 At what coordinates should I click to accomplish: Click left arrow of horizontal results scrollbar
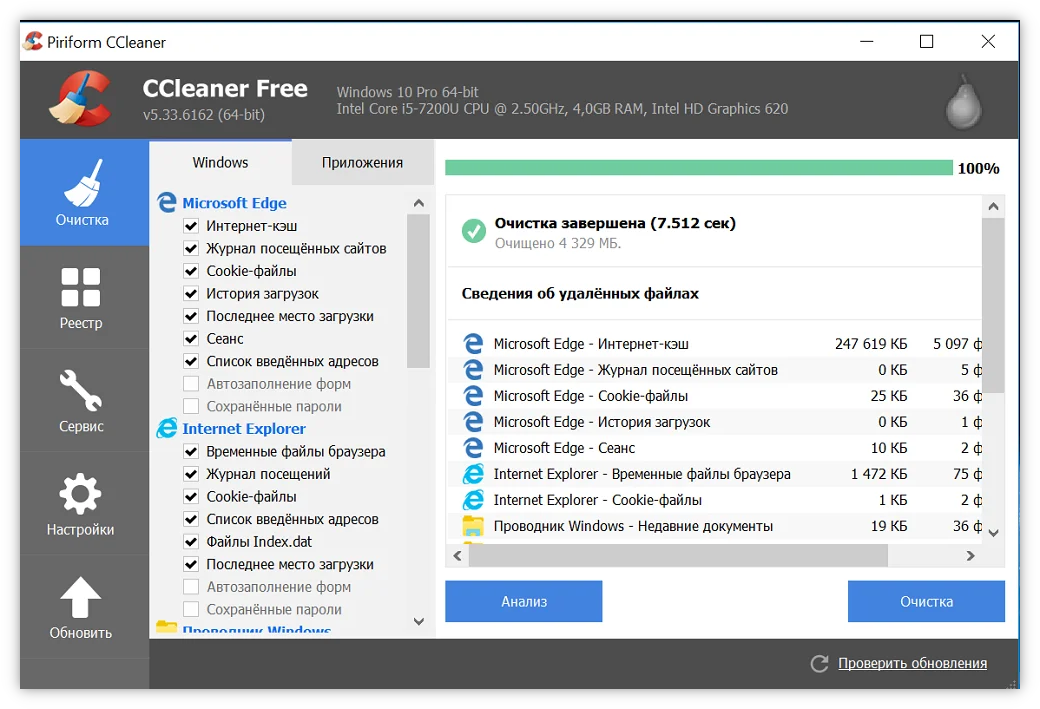click(457, 556)
